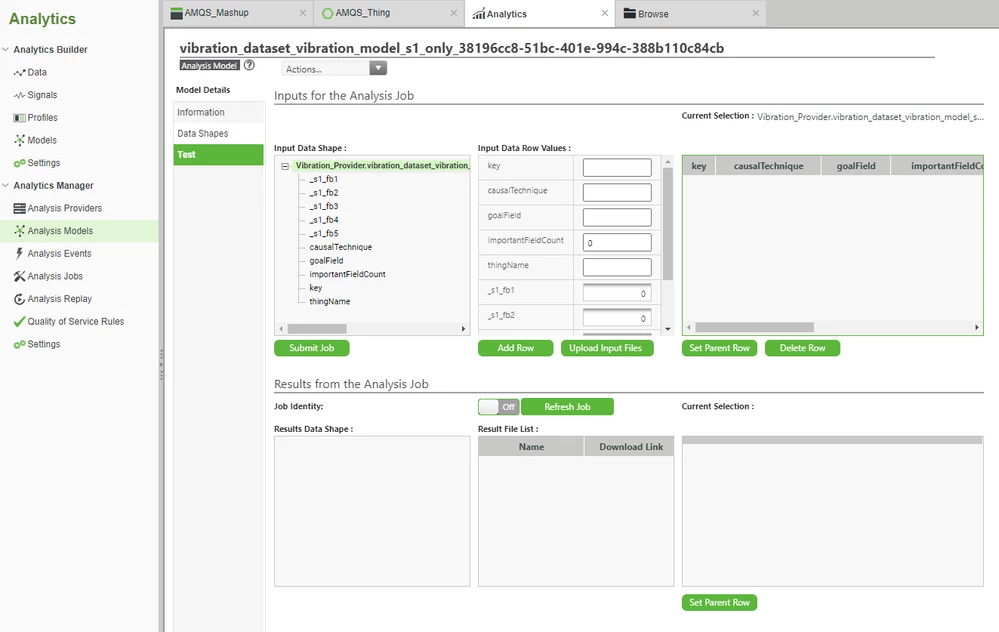Collapse Vibration_Provider tree node

click(x=285, y=166)
